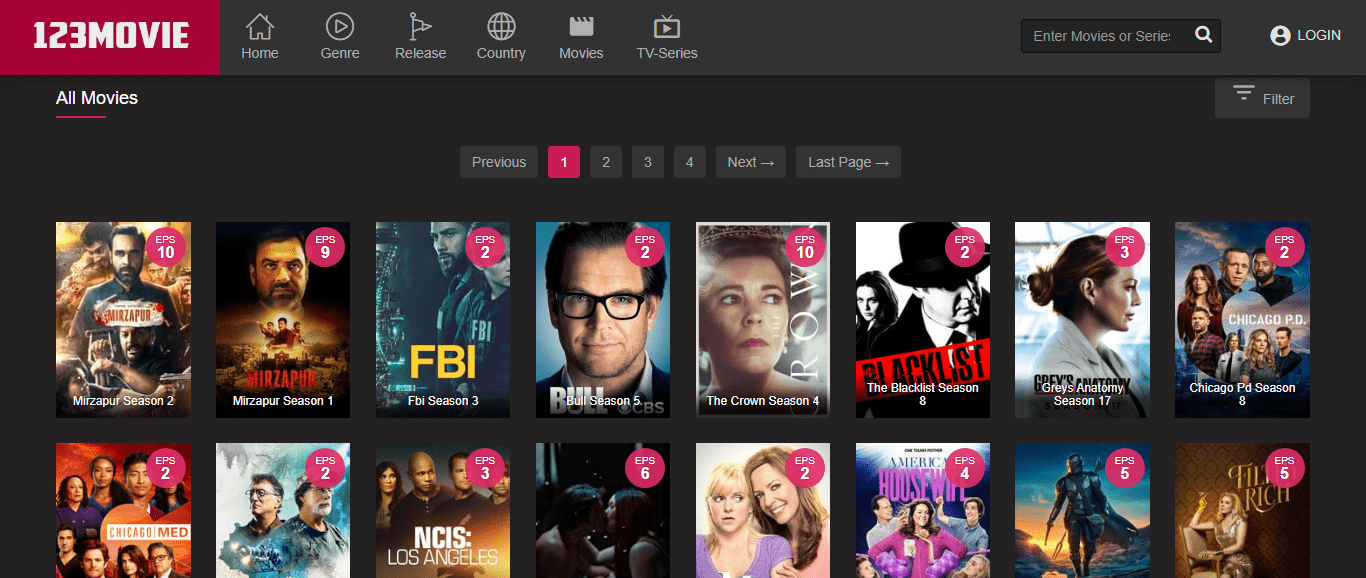Click the filter lines icon
Image resolution: width=1366 pixels, height=578 pixels.
(1244, 94)
